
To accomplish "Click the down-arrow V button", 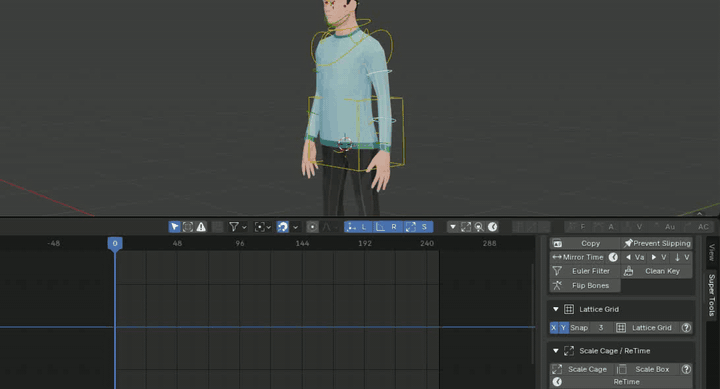I will click(x=681, y=257).
